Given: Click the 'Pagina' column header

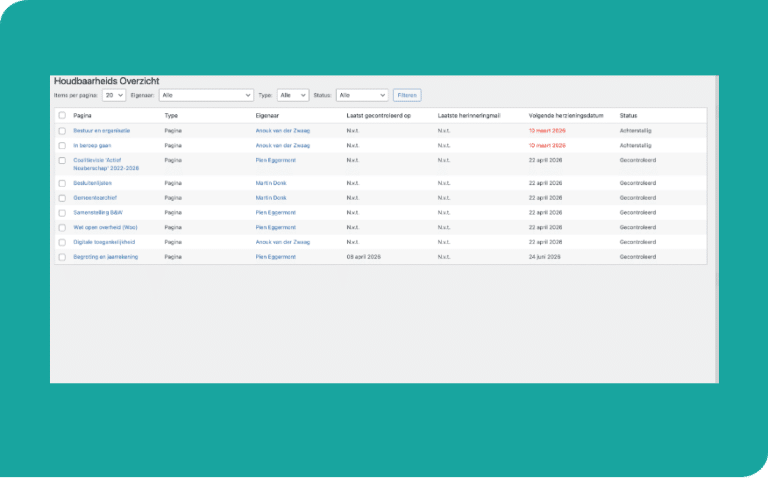Looking at the screenshot, I should click(82, 115).
